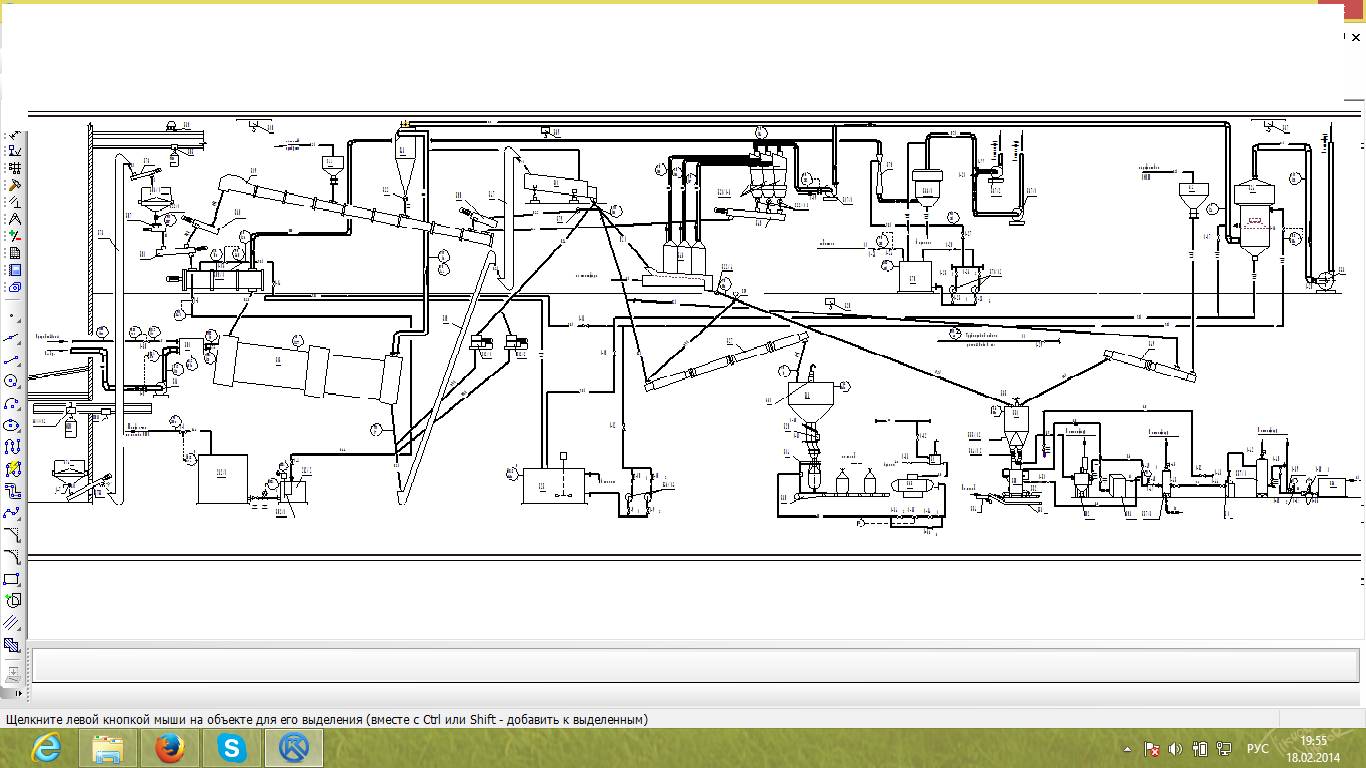
Task: Open File Explorer from the taskbar
Action: point(108,748)
